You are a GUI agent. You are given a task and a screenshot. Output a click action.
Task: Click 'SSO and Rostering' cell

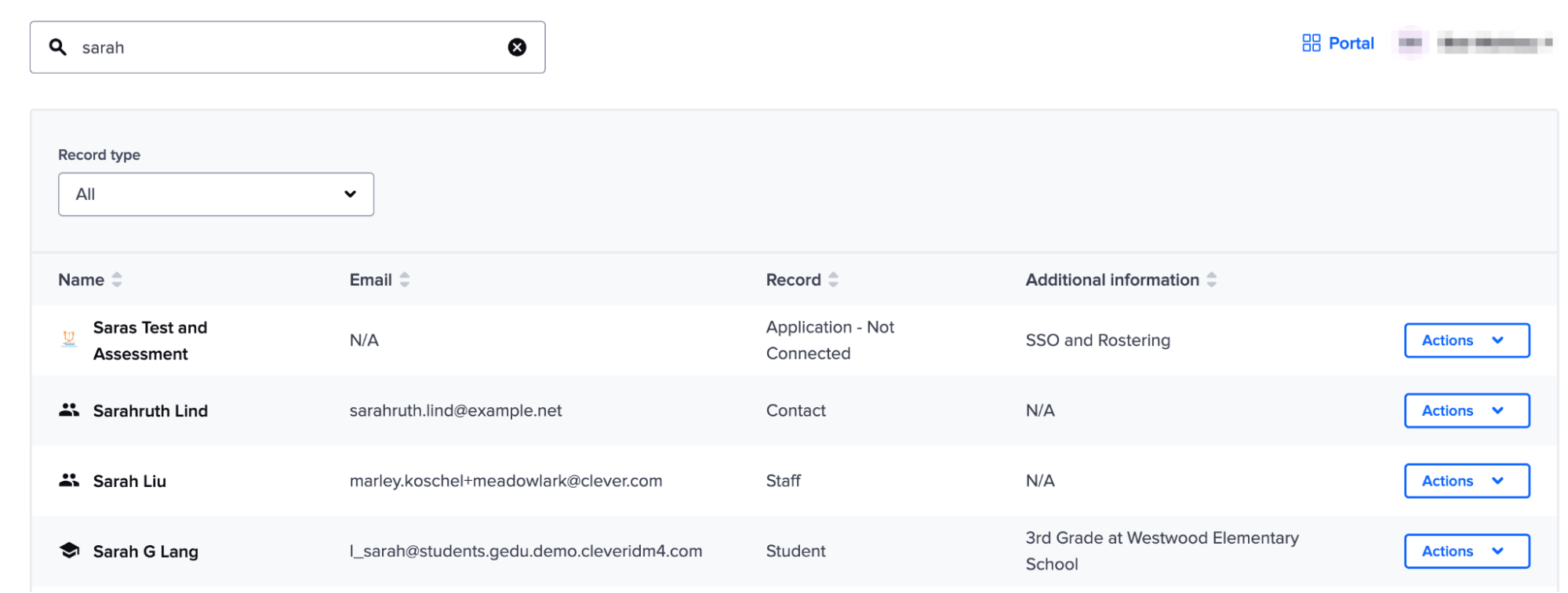1097,340
